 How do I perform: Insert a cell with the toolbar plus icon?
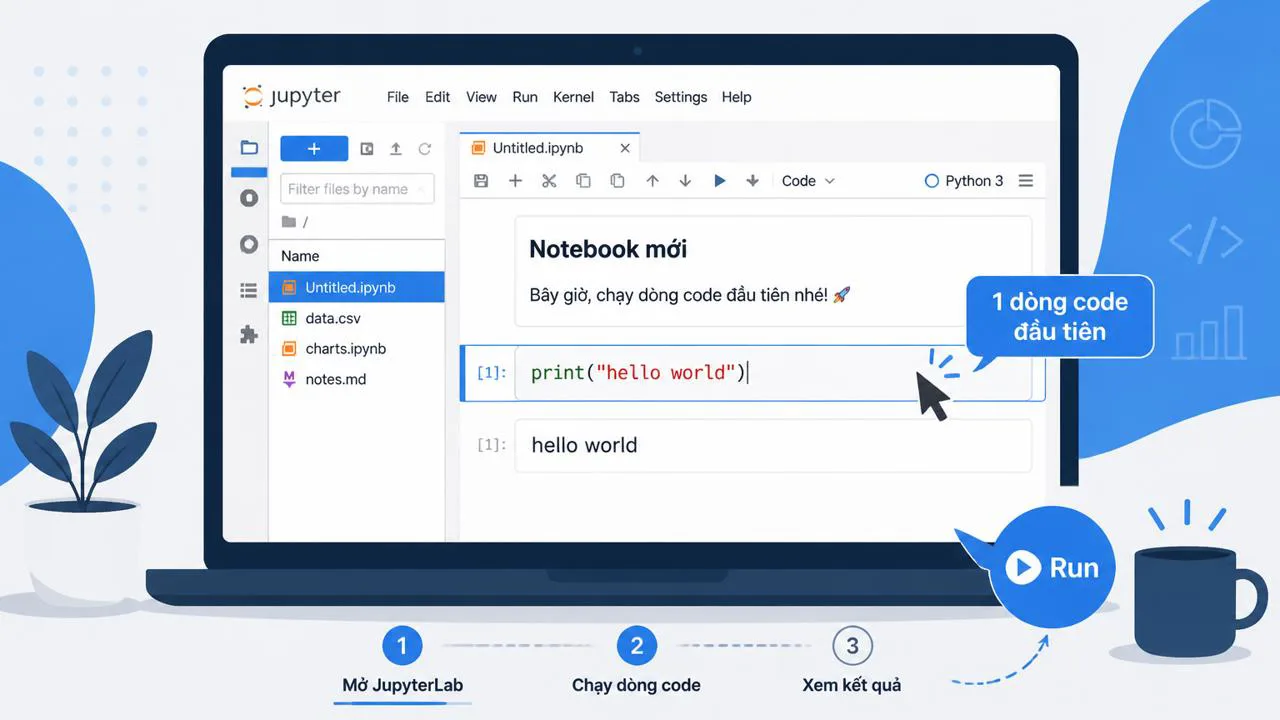[x=515, y=181]
